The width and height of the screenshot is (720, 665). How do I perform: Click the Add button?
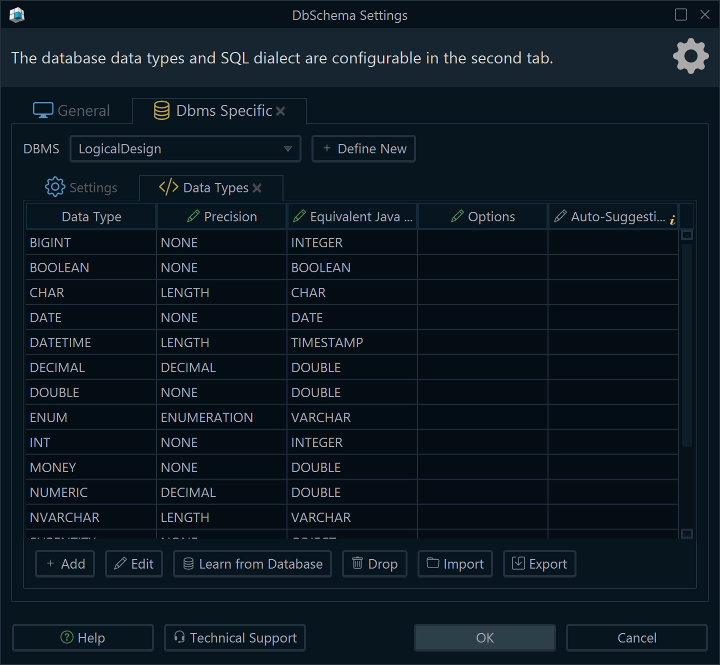(x=65, y=564)
